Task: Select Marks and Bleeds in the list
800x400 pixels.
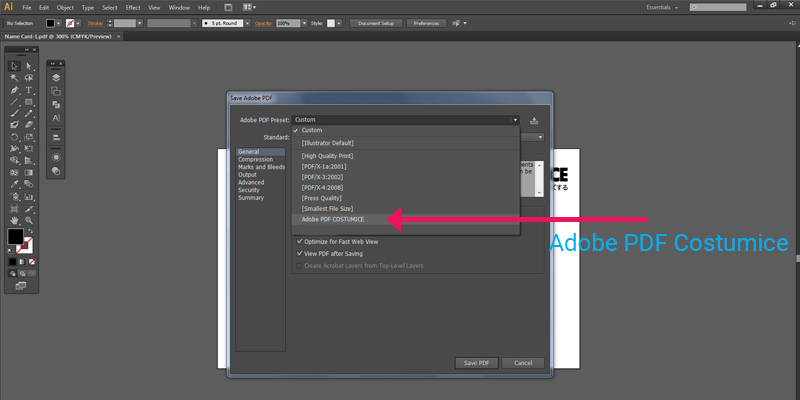Action: 261,167
